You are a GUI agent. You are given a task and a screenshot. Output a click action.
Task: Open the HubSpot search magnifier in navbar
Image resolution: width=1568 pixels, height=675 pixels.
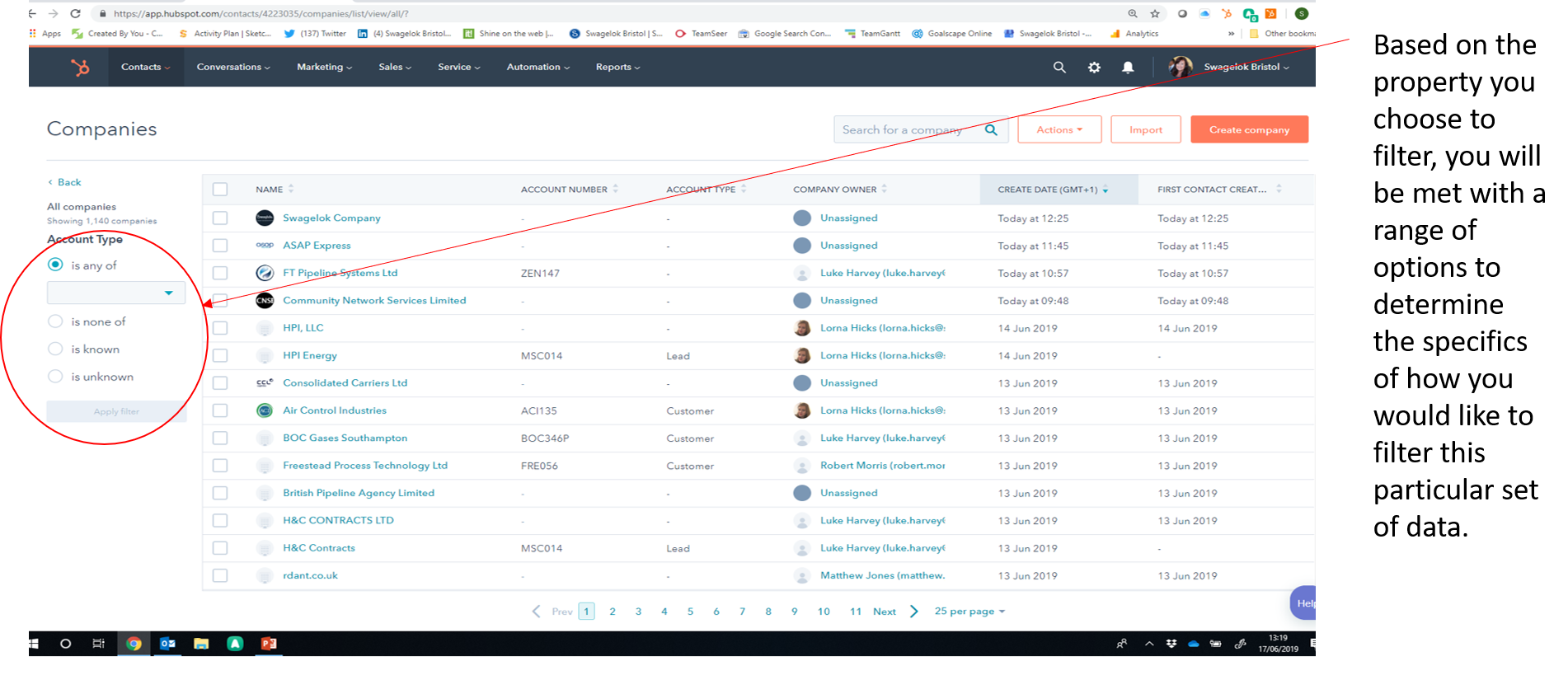click(x=1059, y=68)
